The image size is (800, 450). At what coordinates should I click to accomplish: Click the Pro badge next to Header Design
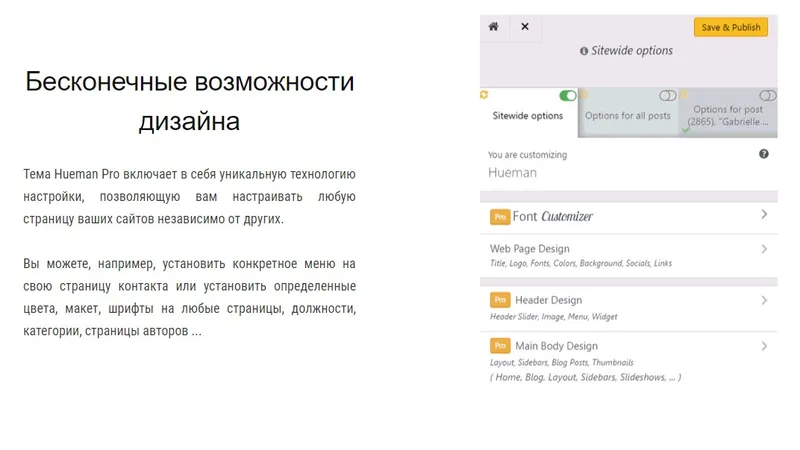(x=500, y=300)
